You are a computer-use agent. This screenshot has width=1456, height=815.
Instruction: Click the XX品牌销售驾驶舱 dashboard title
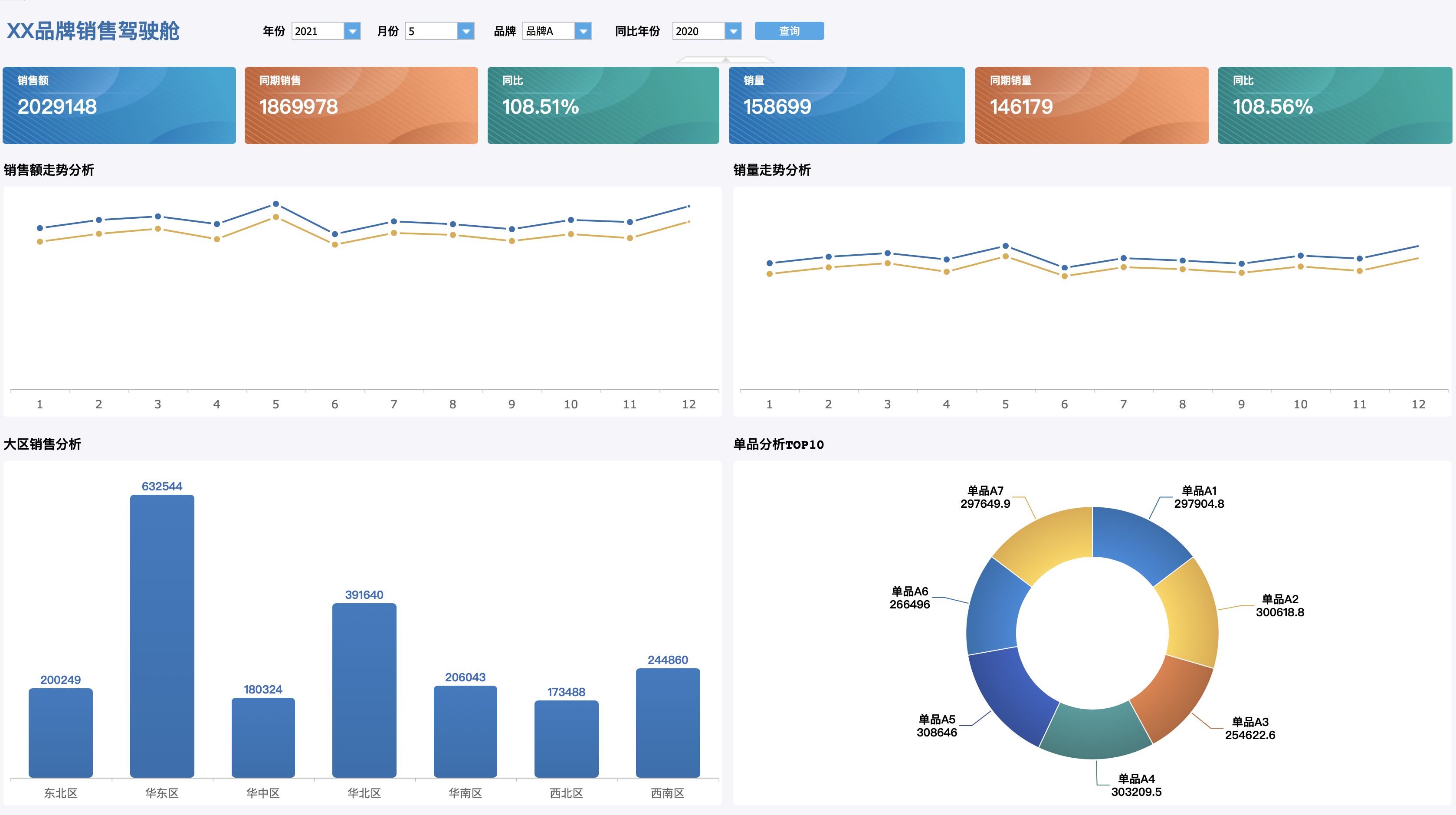pos(93,30)
